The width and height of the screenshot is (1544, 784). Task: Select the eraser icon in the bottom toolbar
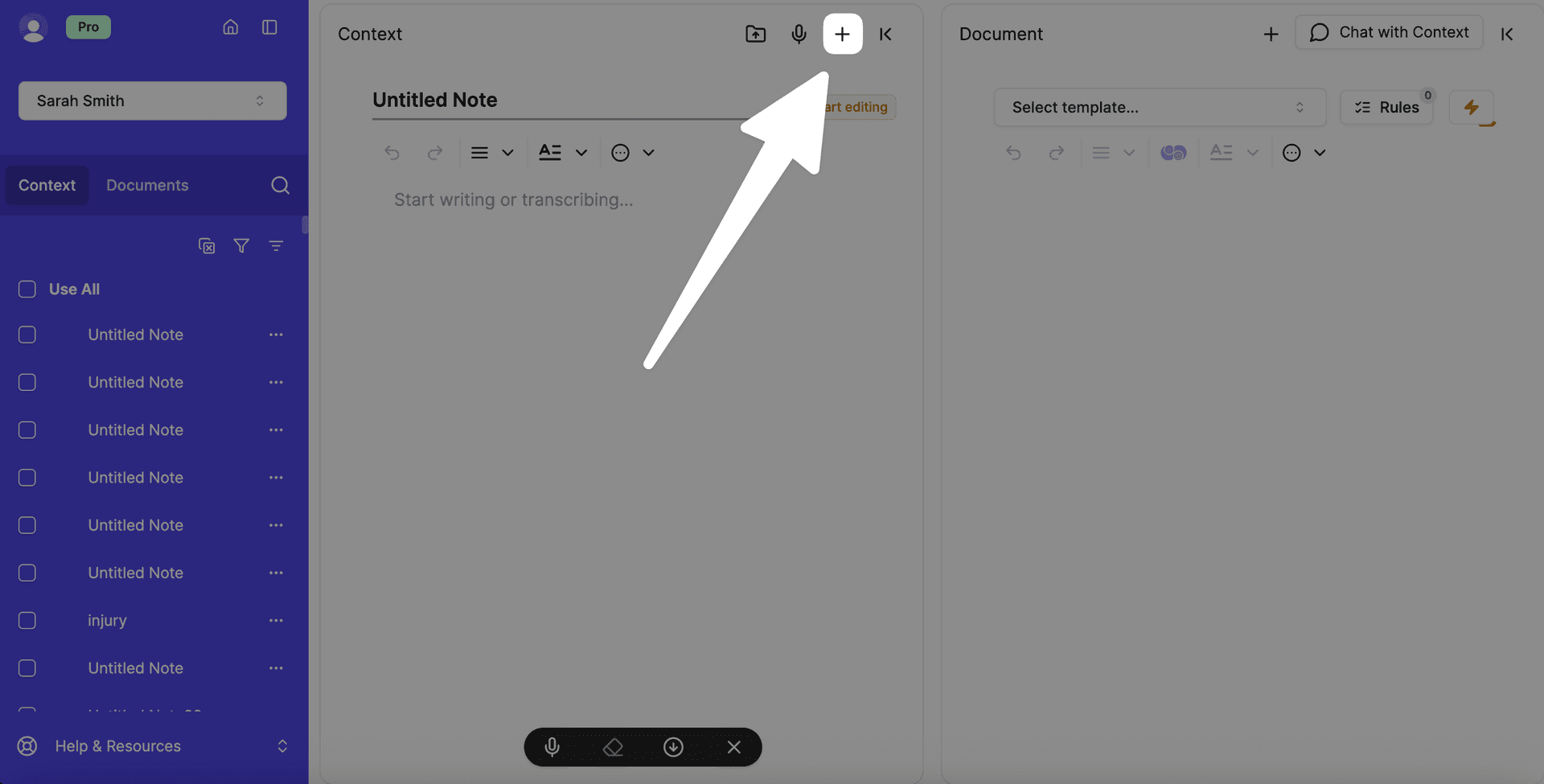tap(613, 746)
